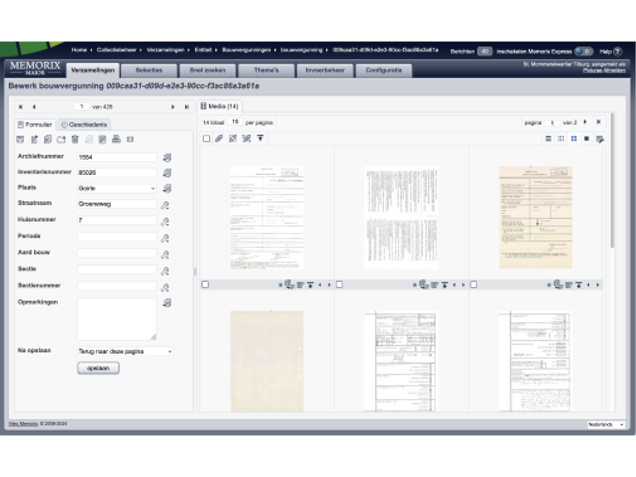The image size is (636, 477).
Task: Click the trash delete icon in form toolbar
Action: coord(75,139)
